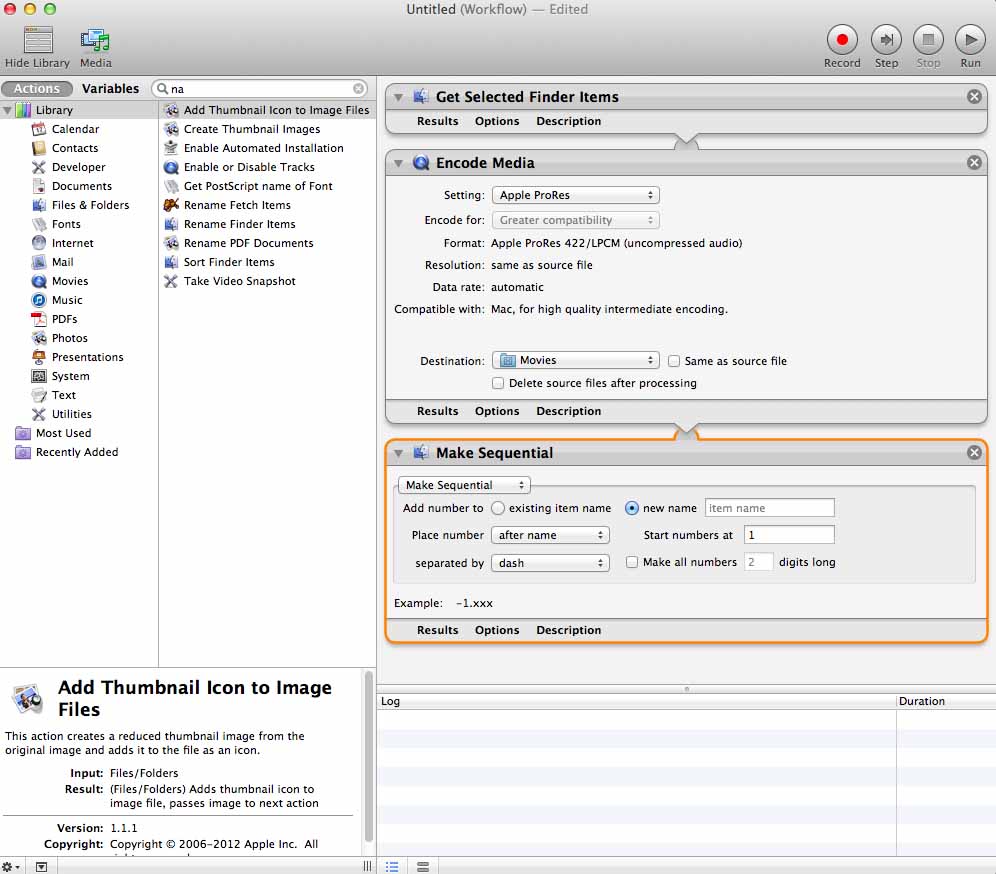Remove the Encode Media action
Image resolution: width=996 pixels, height=874 pixels.
coord(974,163)
